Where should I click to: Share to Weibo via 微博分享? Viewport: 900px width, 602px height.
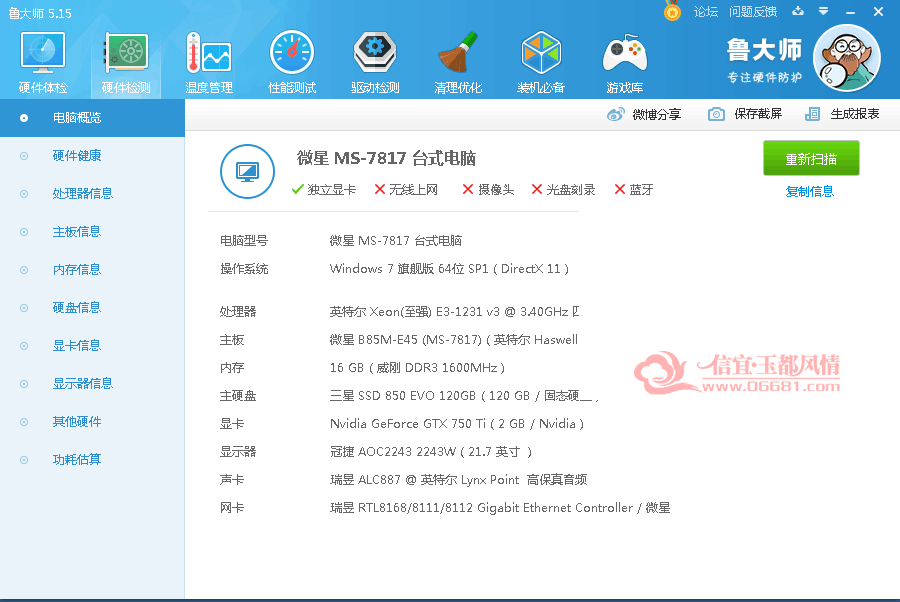pyautogui.click(x=643, y=114)
